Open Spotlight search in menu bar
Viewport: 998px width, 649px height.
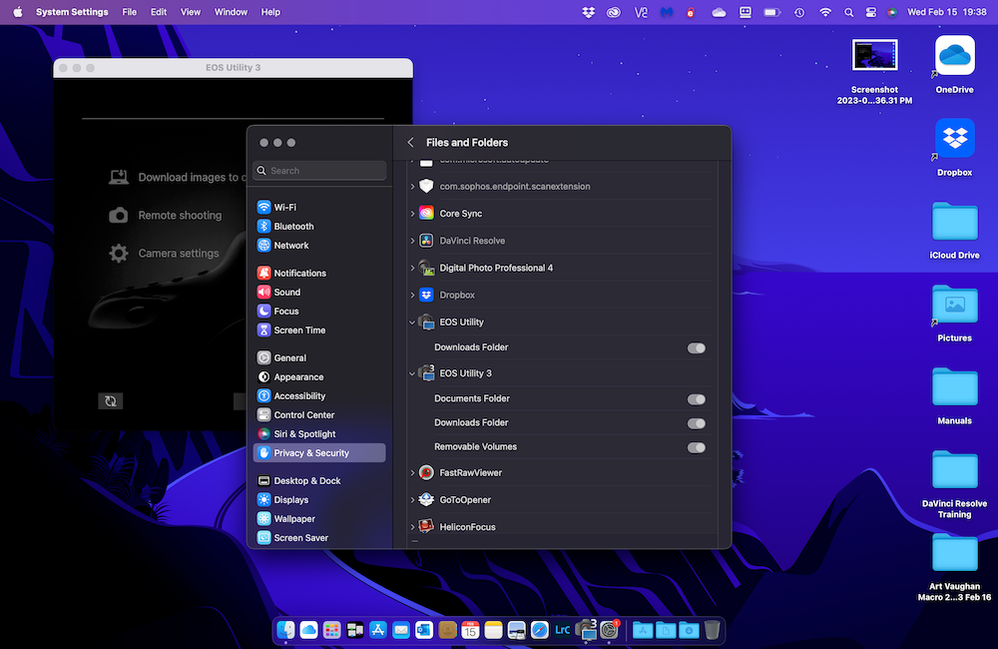pyautogui.click(x=849, y=12)
